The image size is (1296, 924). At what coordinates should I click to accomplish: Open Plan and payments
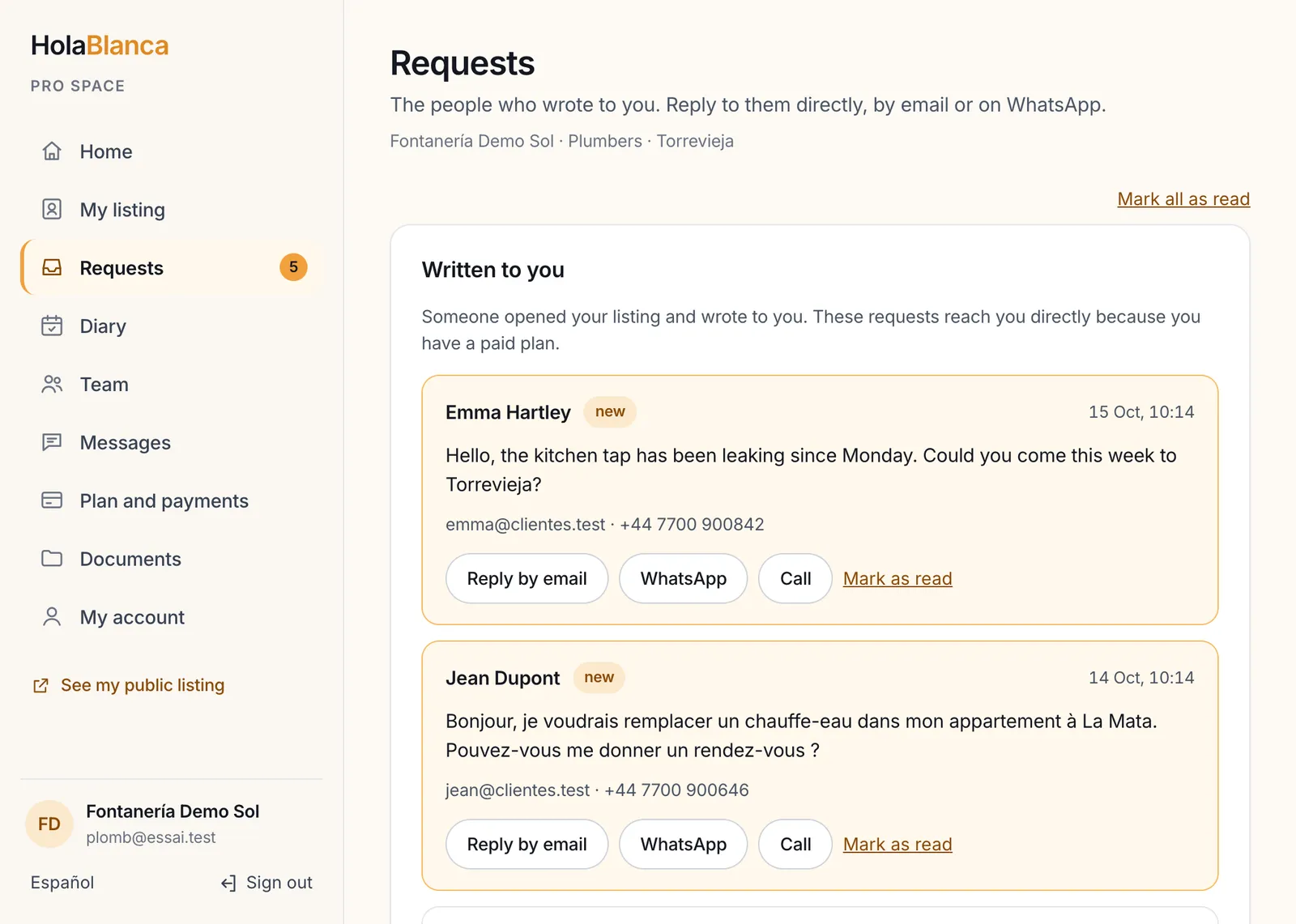point(172,501)
